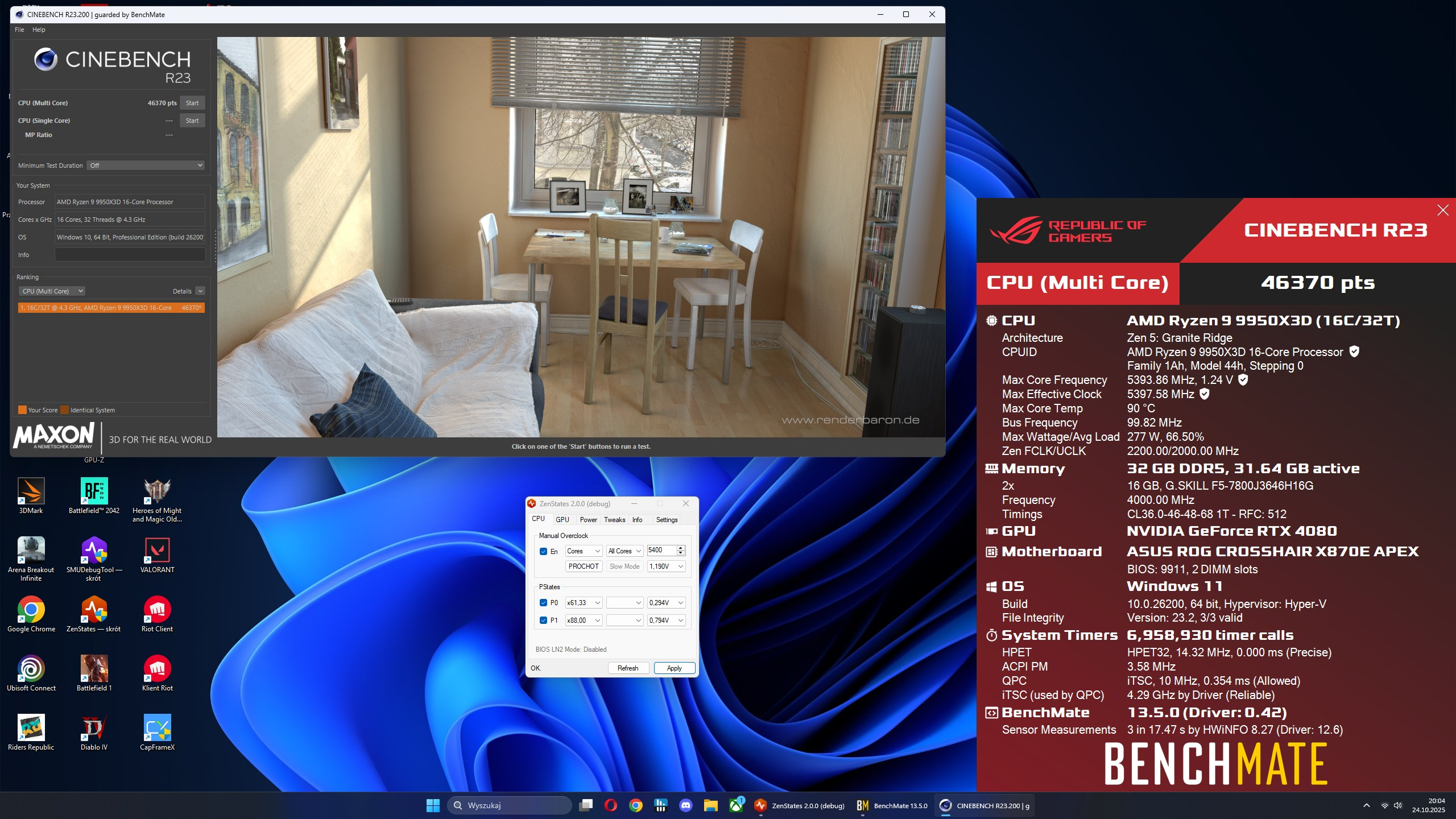Screen dimensions: 1456x819
Task: Open the Diablo IV desktop shortcut
Action: click(x=94, y=729)
